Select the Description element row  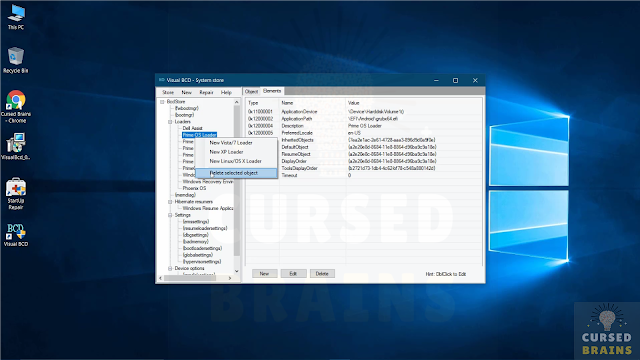(x=364, y=126)
